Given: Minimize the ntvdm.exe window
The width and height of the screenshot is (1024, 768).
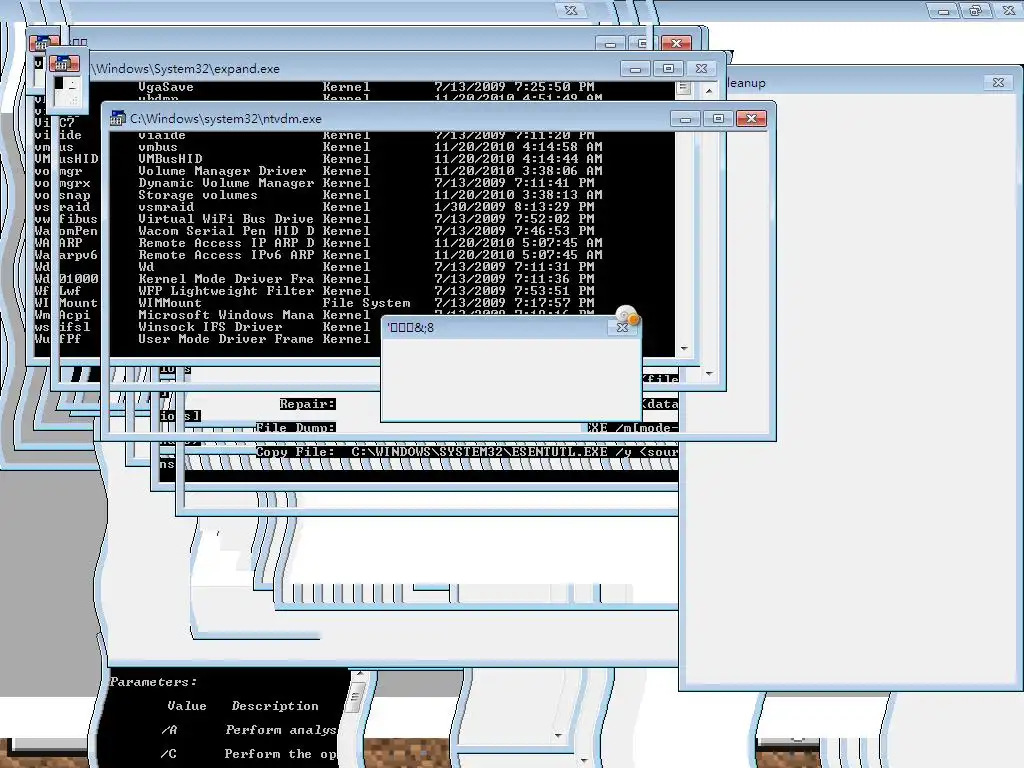Looking at the screenshot, I should (x=685, y=118).
